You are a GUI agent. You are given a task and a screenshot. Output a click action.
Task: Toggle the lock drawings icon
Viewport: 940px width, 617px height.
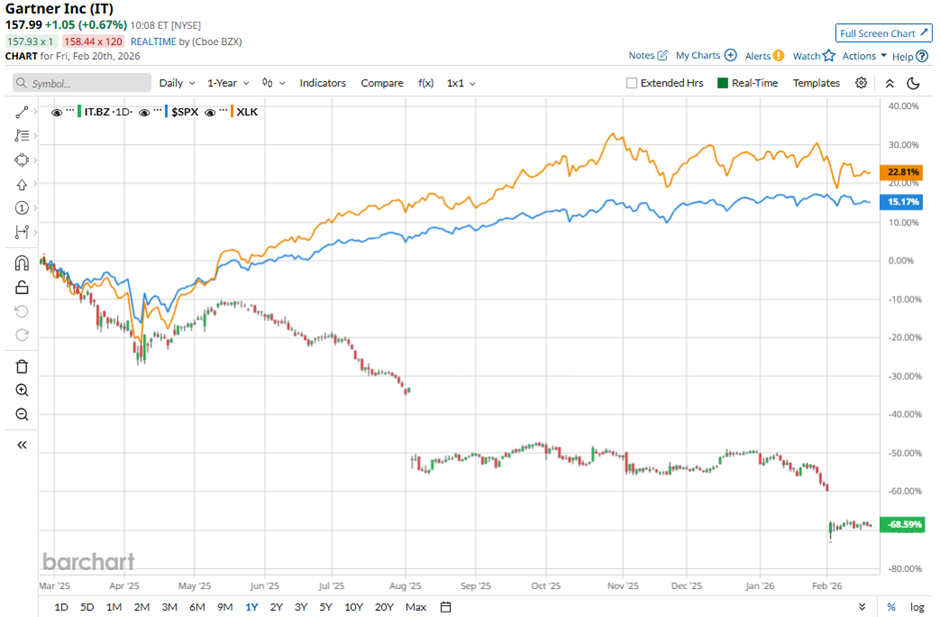[x=22, y=287]
